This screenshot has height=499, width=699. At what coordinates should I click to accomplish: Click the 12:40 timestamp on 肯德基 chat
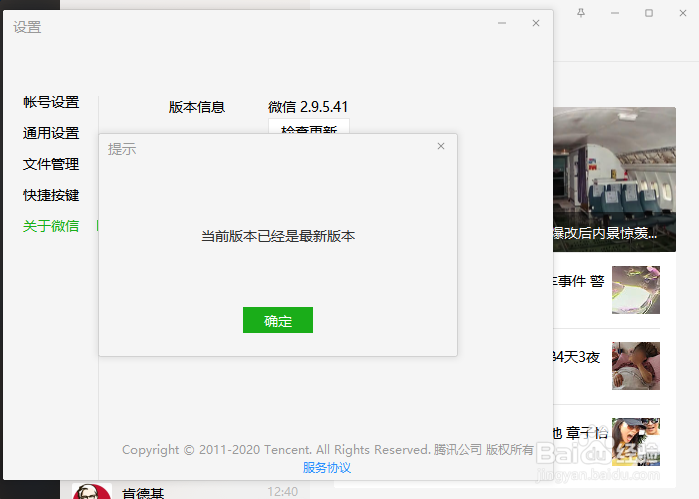[283, 491]
